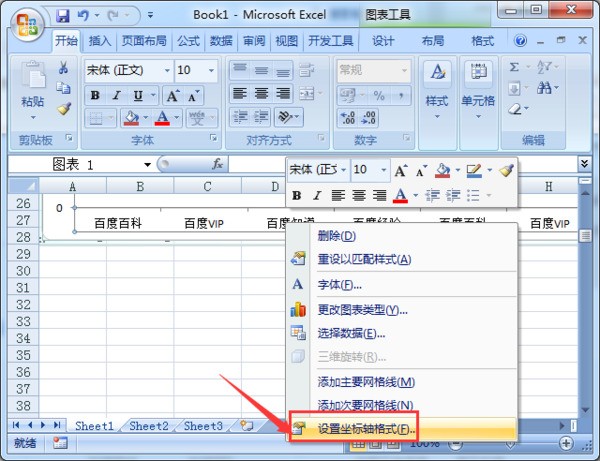Toggle italic in the mini toolbar
The height and width of the screenshot is (461, 600).
click(x=317, y=195)
